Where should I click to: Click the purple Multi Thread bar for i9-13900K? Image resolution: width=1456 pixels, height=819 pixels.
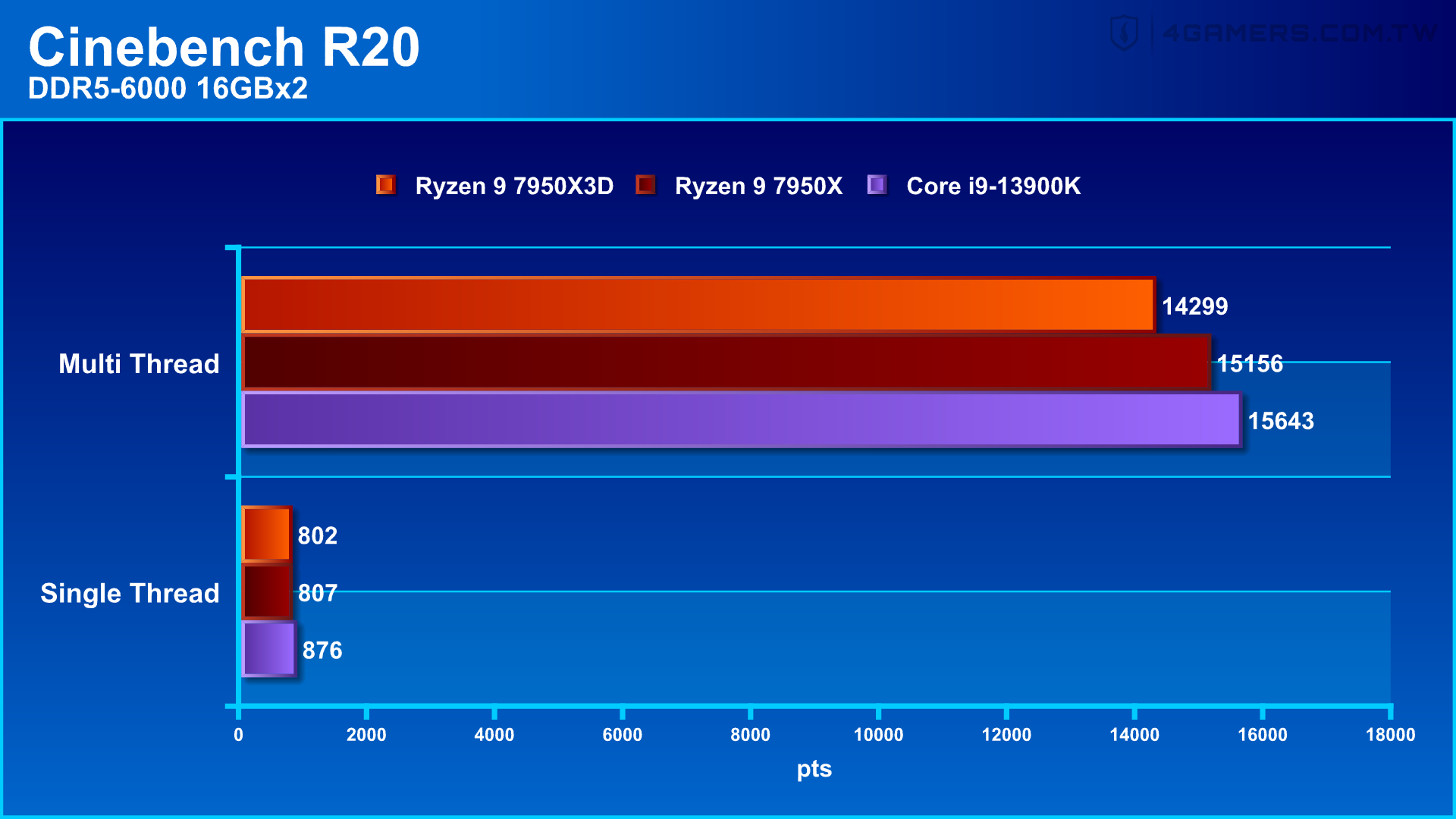742,419
